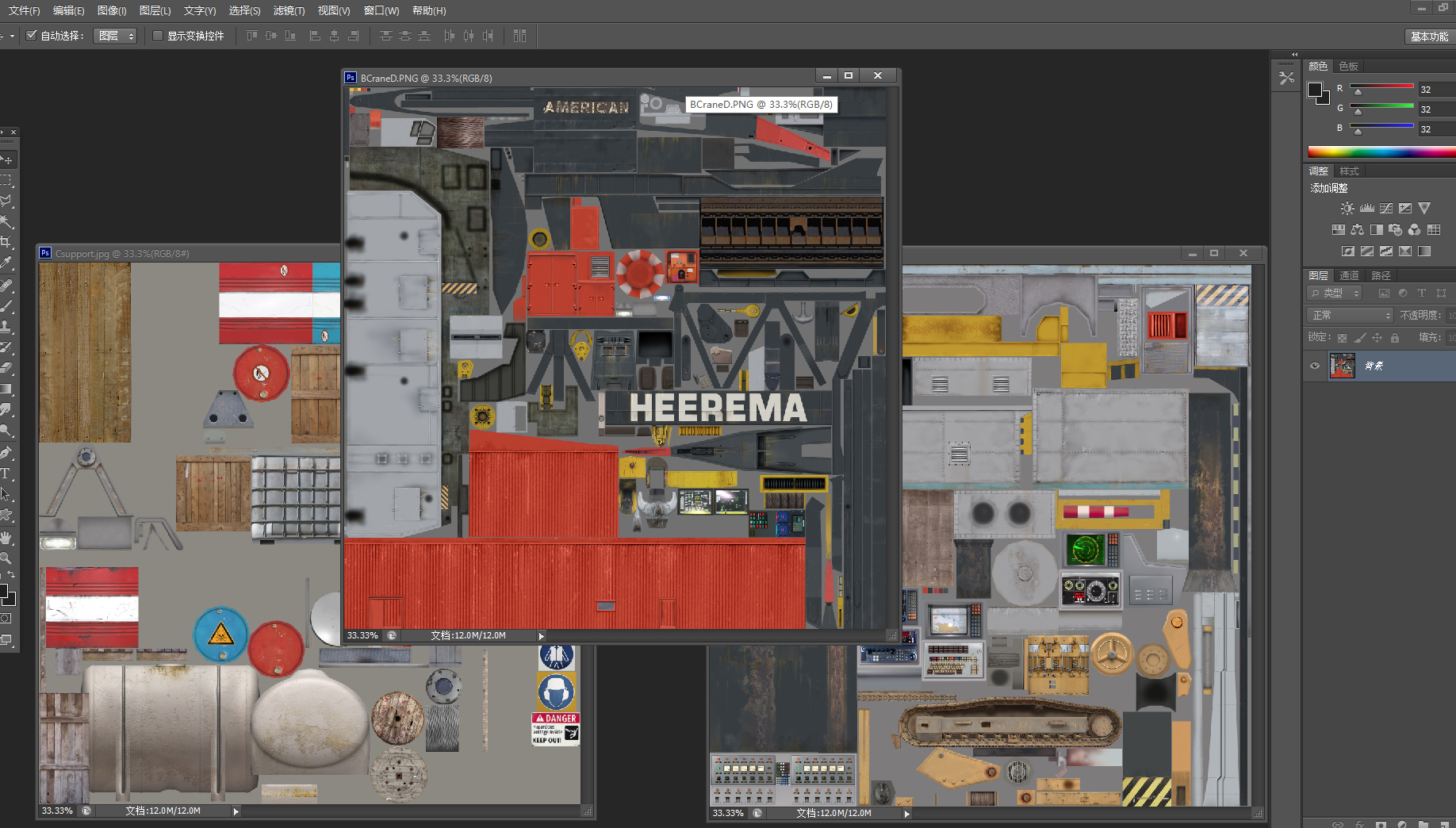The height and width of the screenshot is (828, 1456).
Task: Enable the 显示变换控件 checkbox
Action: [158, 36]
